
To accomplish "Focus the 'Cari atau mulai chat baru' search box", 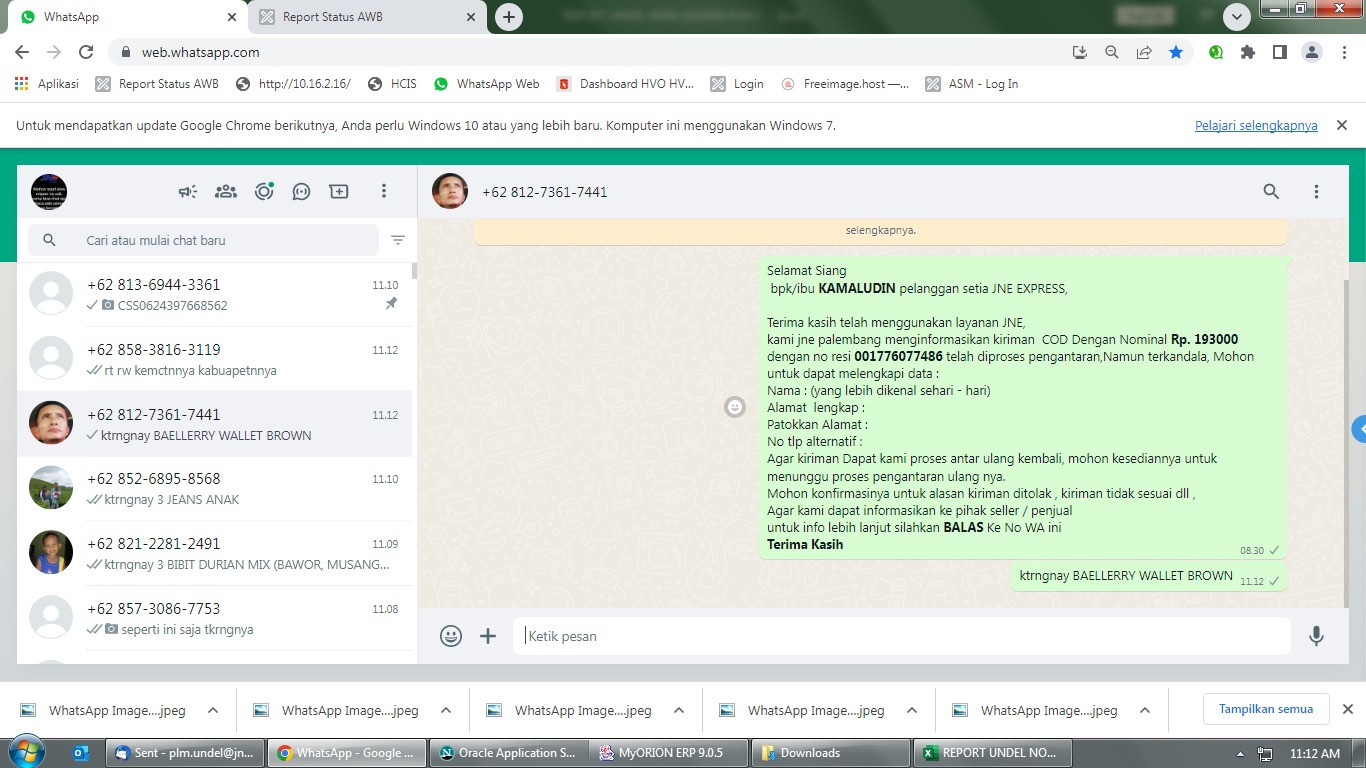I will [204, 240].
